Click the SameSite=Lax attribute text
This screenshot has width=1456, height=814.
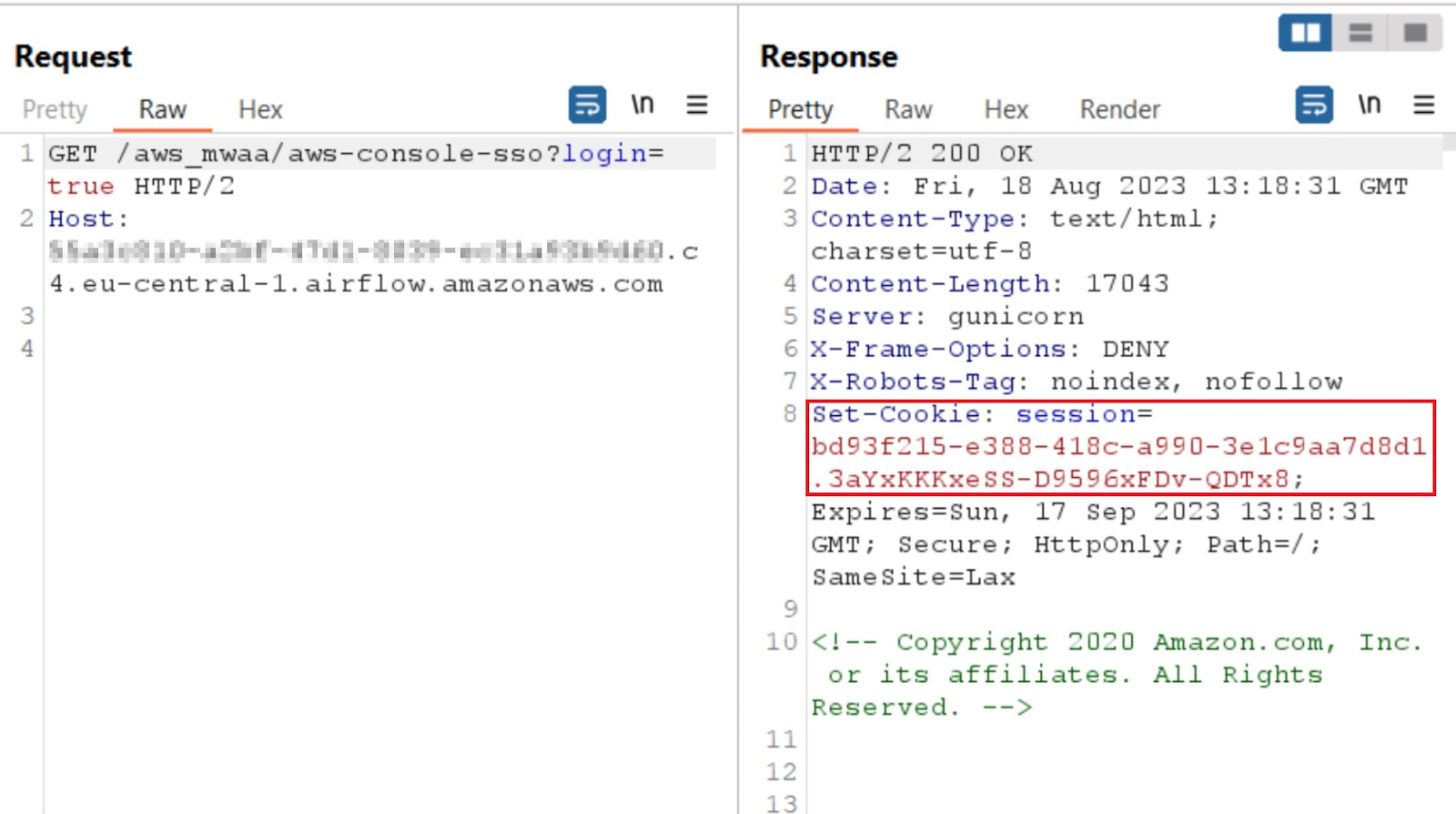click(913, 577)
